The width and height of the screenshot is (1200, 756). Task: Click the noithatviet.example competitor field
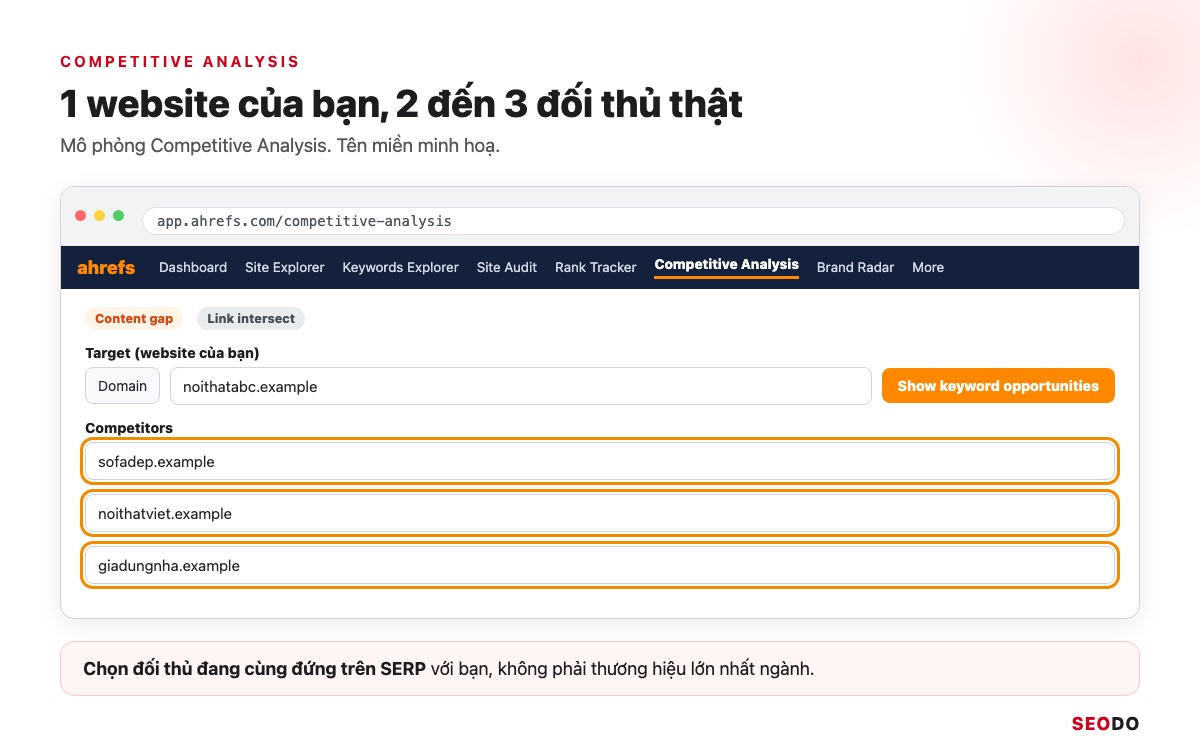[600, 514]
